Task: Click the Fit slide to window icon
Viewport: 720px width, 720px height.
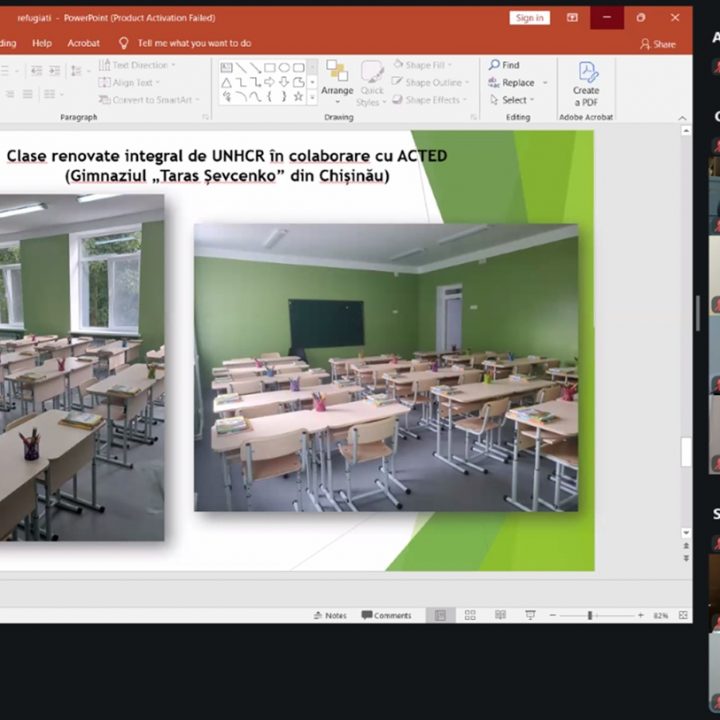Action: (682, 615)
